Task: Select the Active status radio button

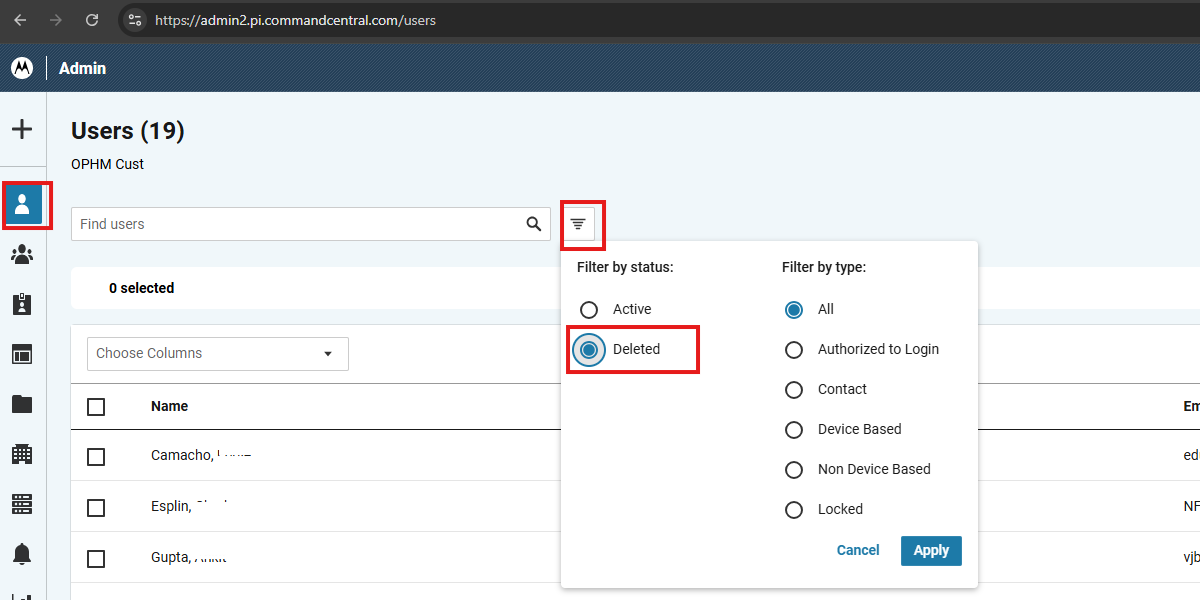Action: 589,310
